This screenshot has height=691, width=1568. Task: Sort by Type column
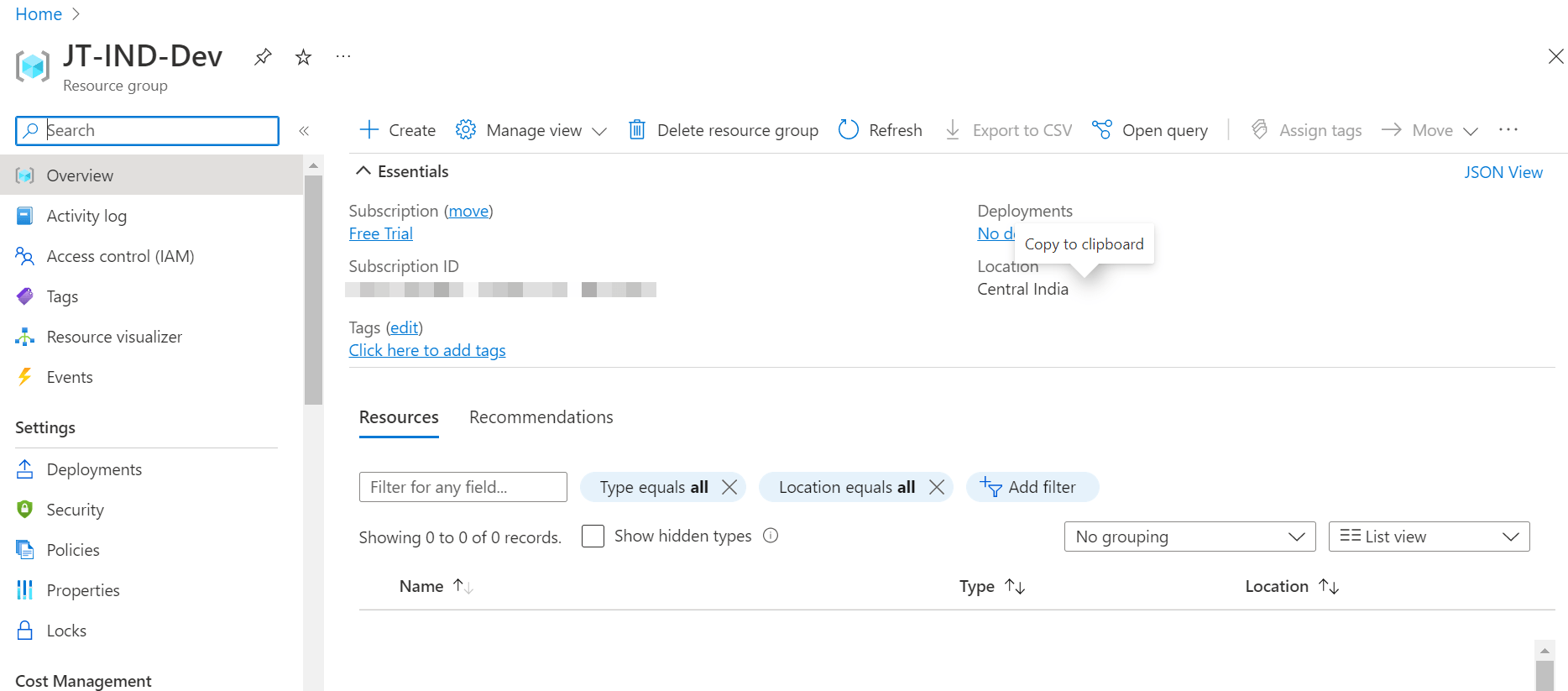click(992, 586)
